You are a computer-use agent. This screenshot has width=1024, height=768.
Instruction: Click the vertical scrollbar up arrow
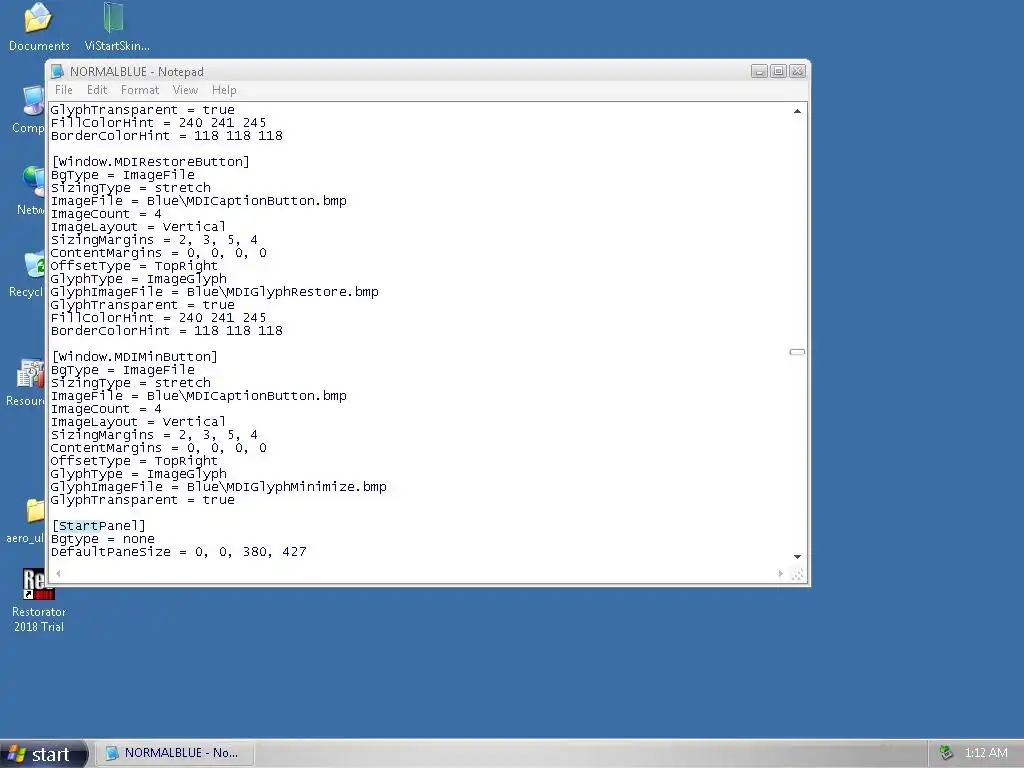tap(797, 111)
